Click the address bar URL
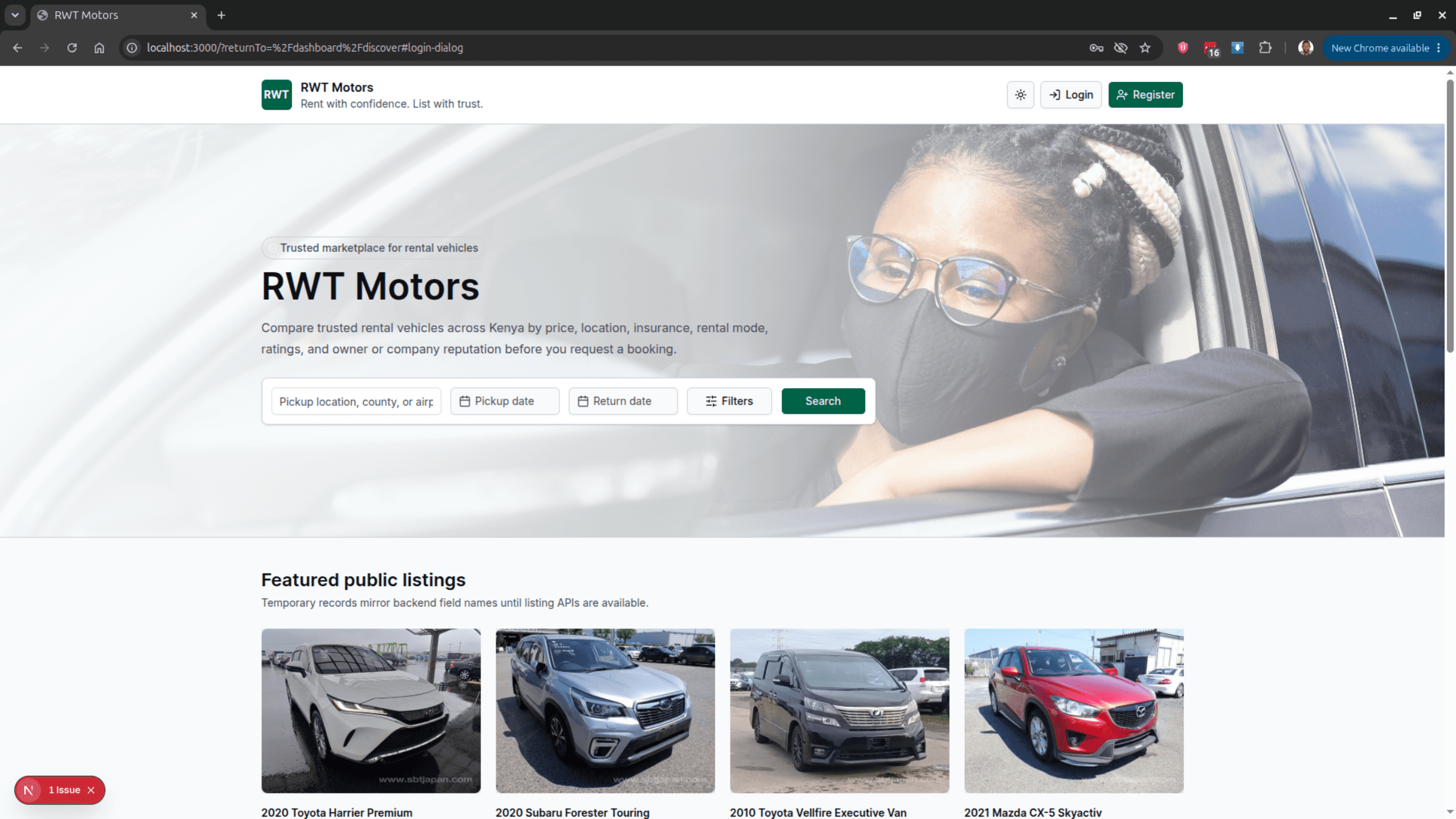Viewport: 1456px width, 819px height. click(x=305, y=48)
